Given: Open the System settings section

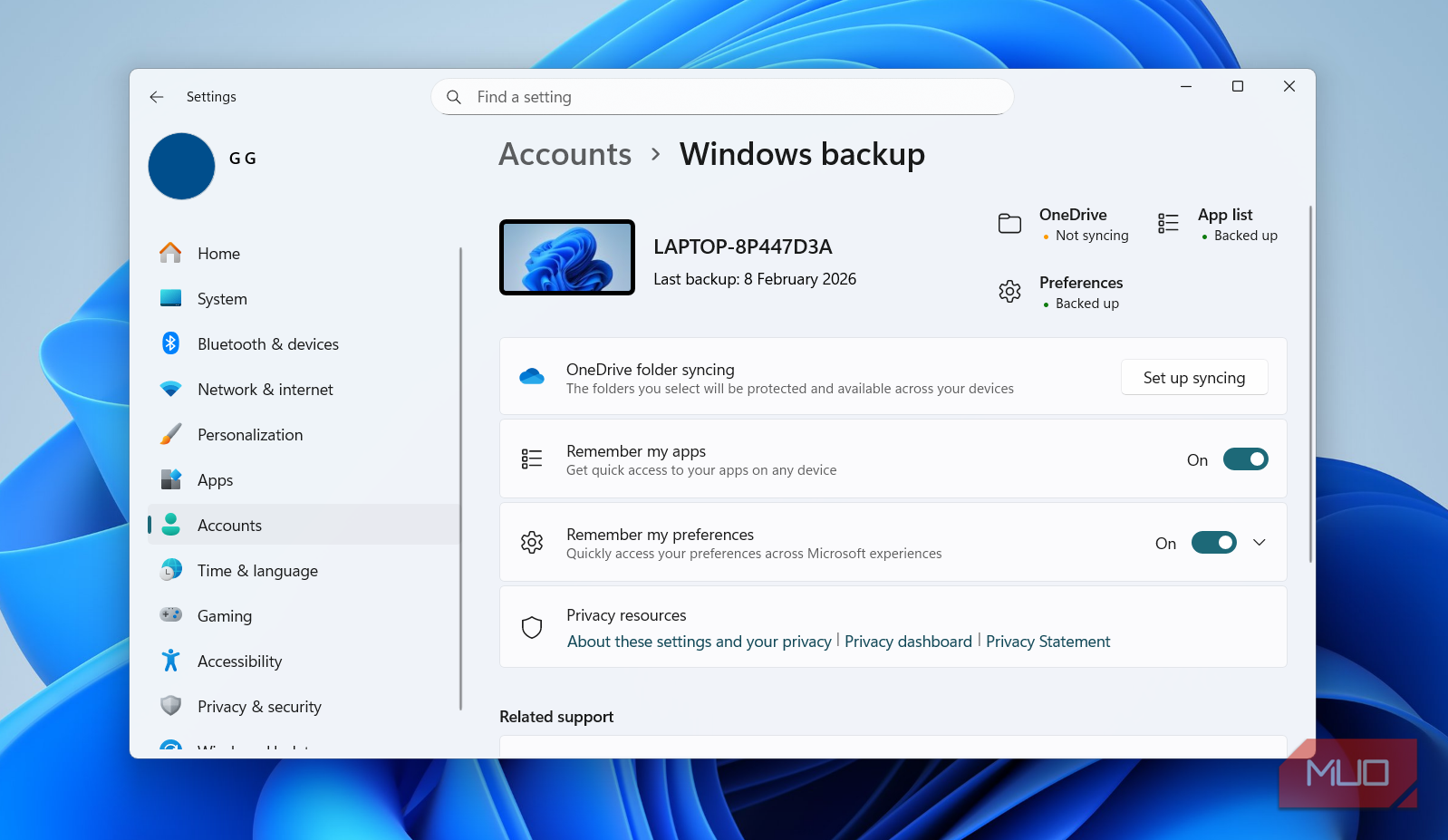Looking at the screenshot, I should coord(222,299).
